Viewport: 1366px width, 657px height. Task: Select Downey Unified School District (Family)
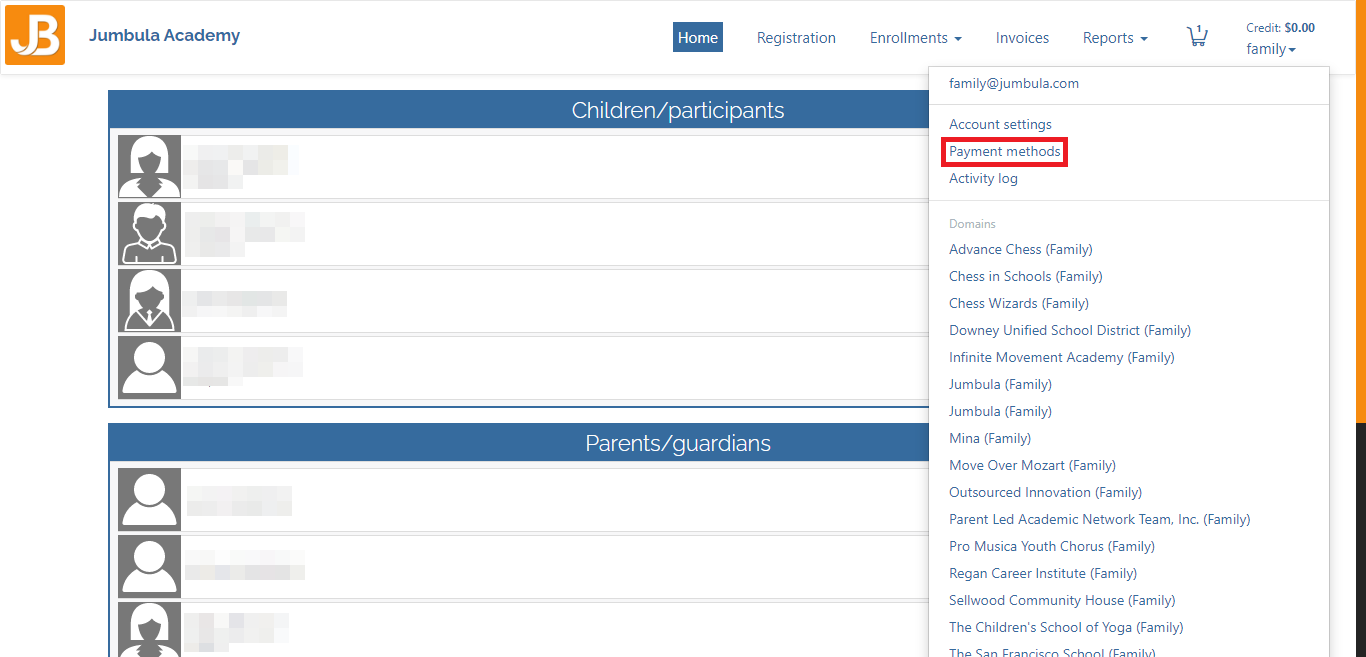point(1070,331)
